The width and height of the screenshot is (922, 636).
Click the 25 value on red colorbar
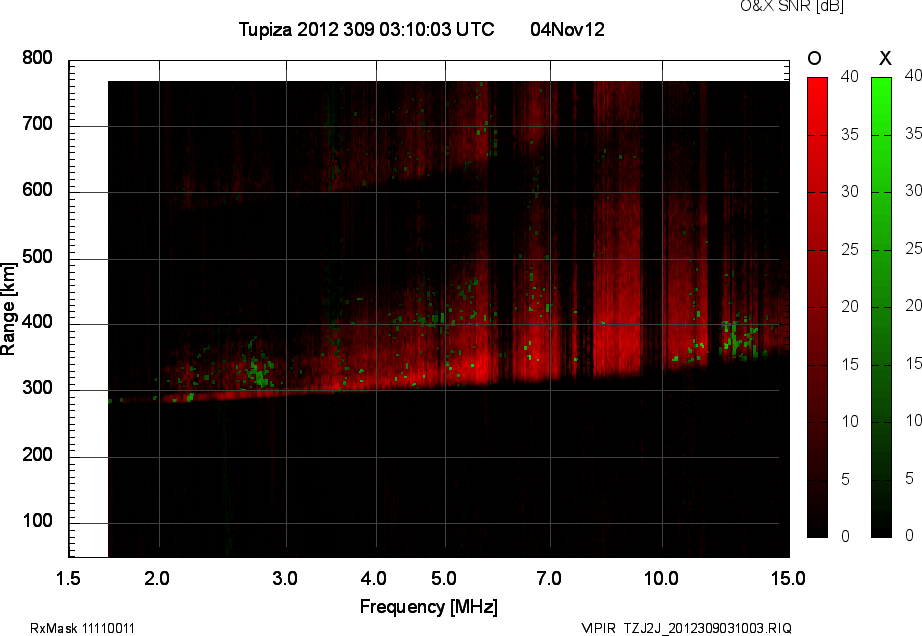coord(849,250)
